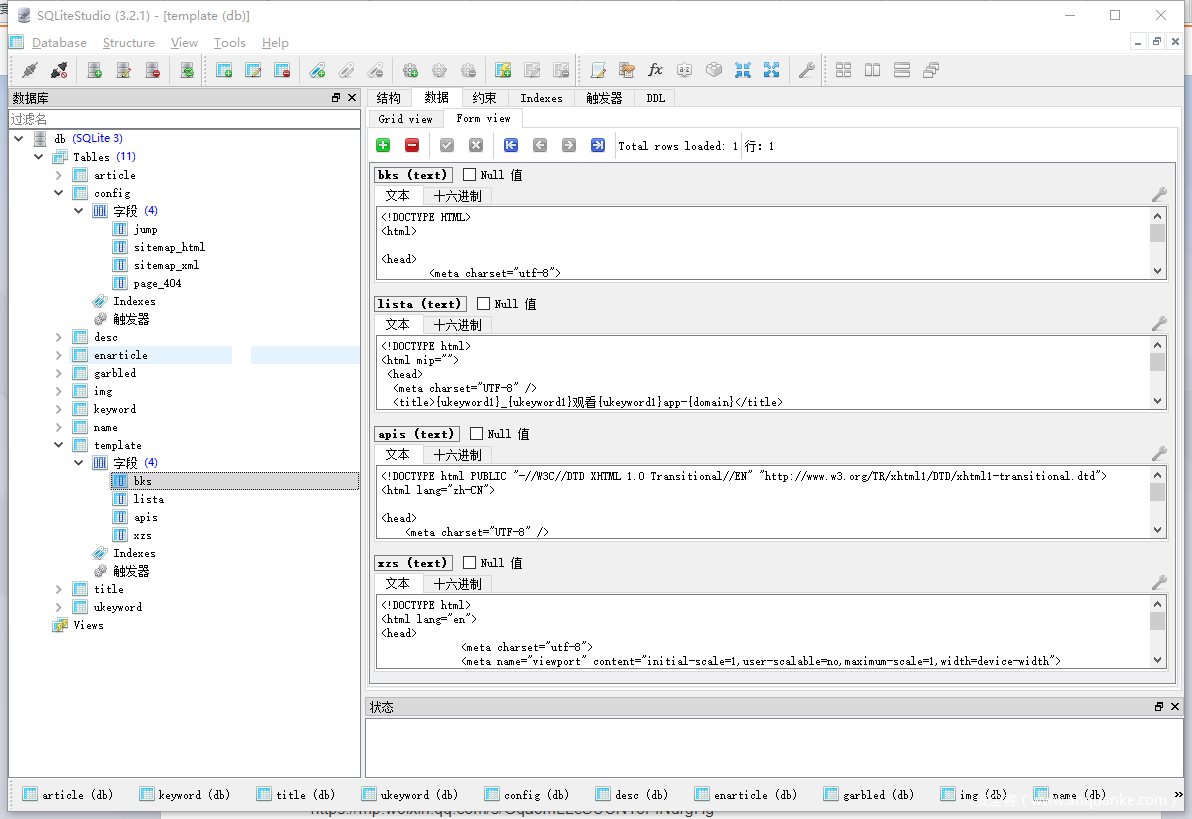Jump to first row in form view
Screen dimensions: 1192x819
click(x=511, y=145)
